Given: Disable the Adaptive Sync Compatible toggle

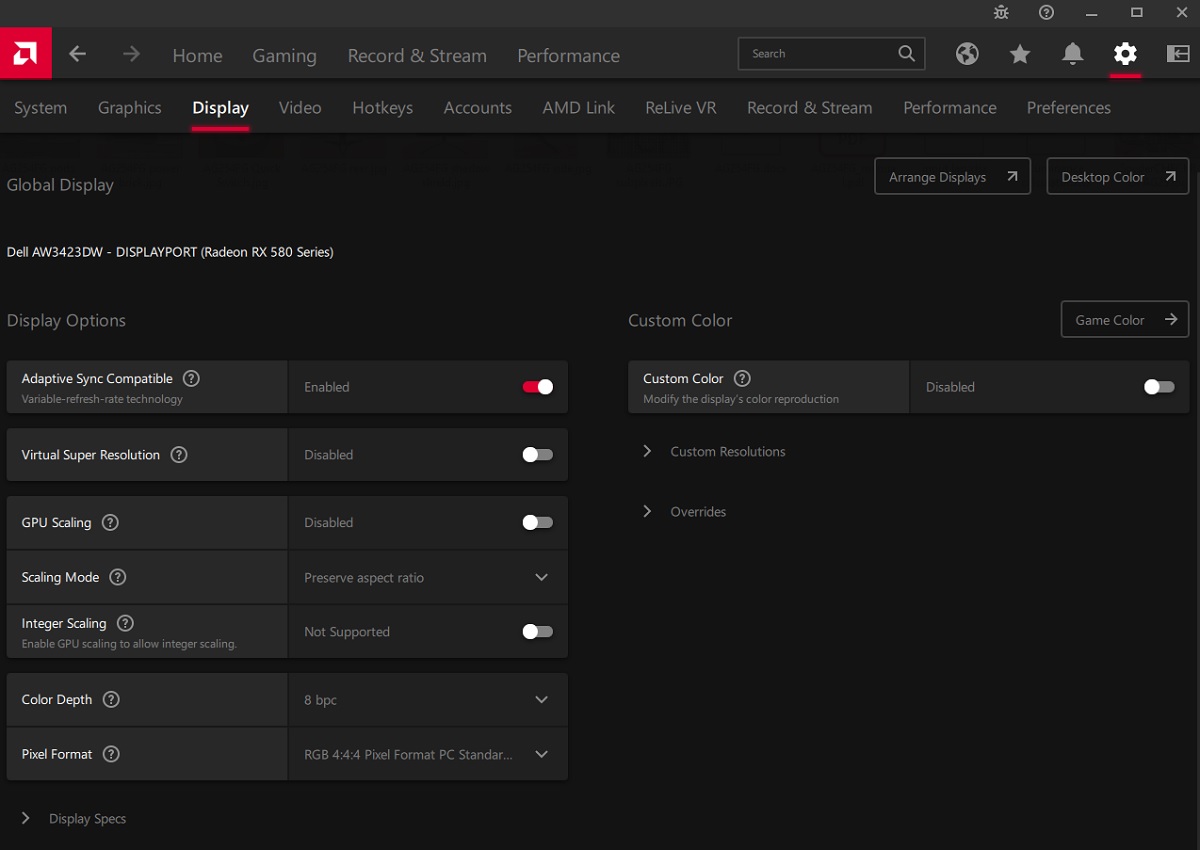Looking at the screenshot, I should point(537,387).
